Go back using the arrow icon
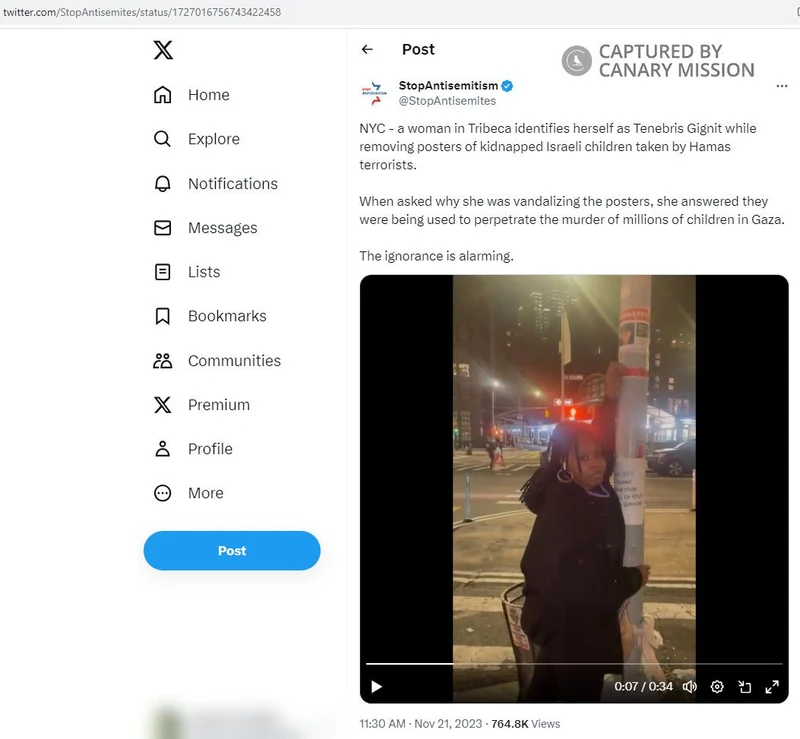The image size is (800, 739). pos(367,50)
